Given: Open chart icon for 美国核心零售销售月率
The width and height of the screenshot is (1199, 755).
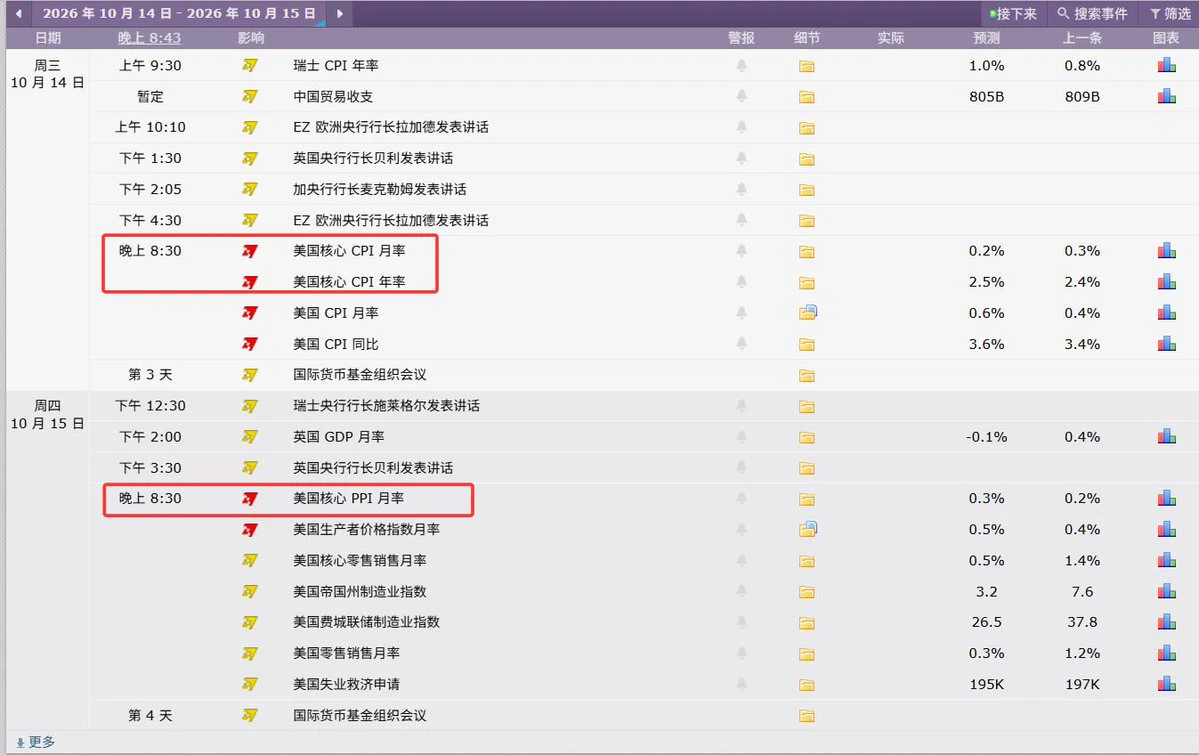Looking at the screenshot, I should (1167, 561).
